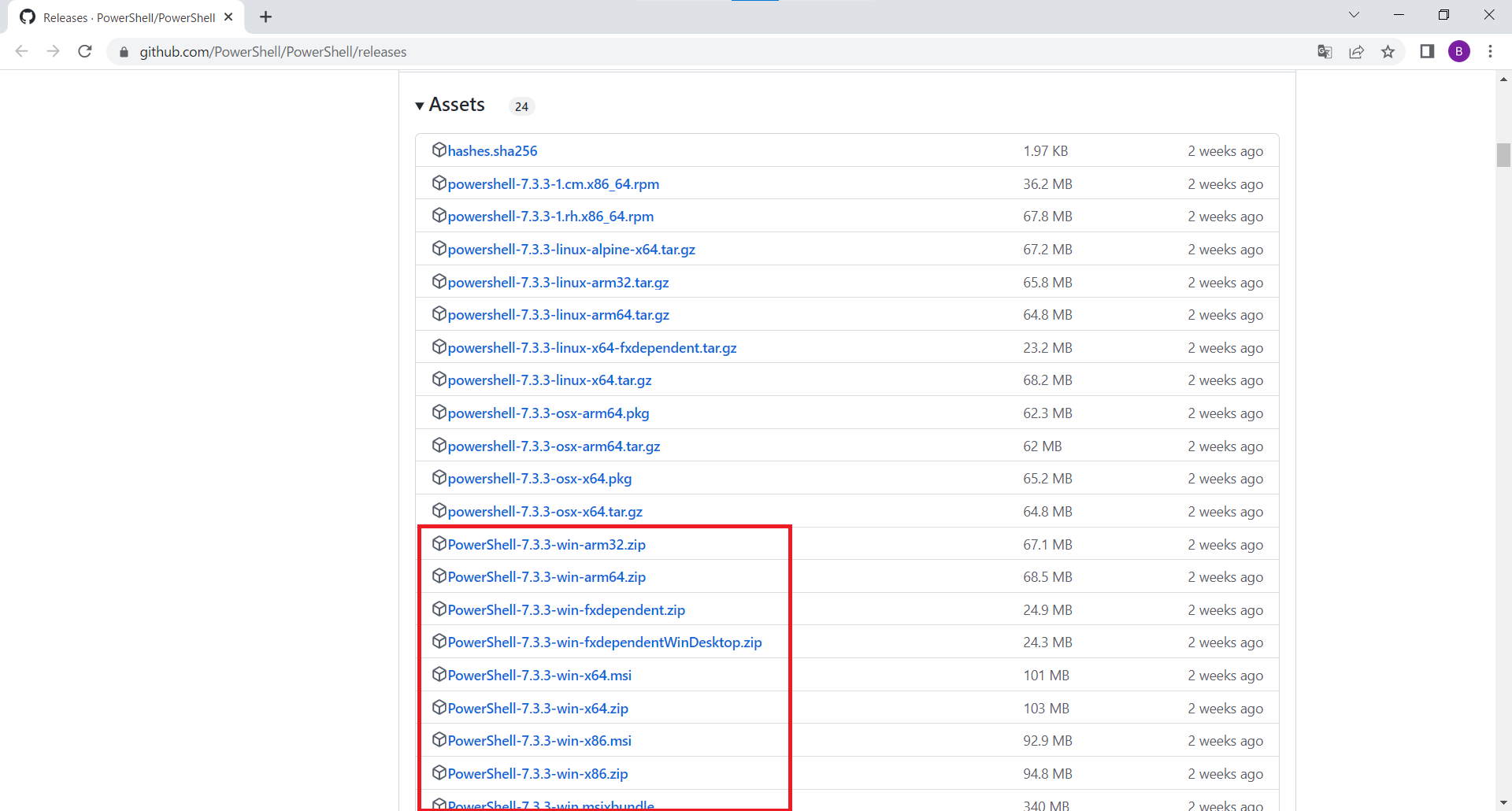
Task: Click package icon beside win-arm32.zip
Action: point(439,543)
